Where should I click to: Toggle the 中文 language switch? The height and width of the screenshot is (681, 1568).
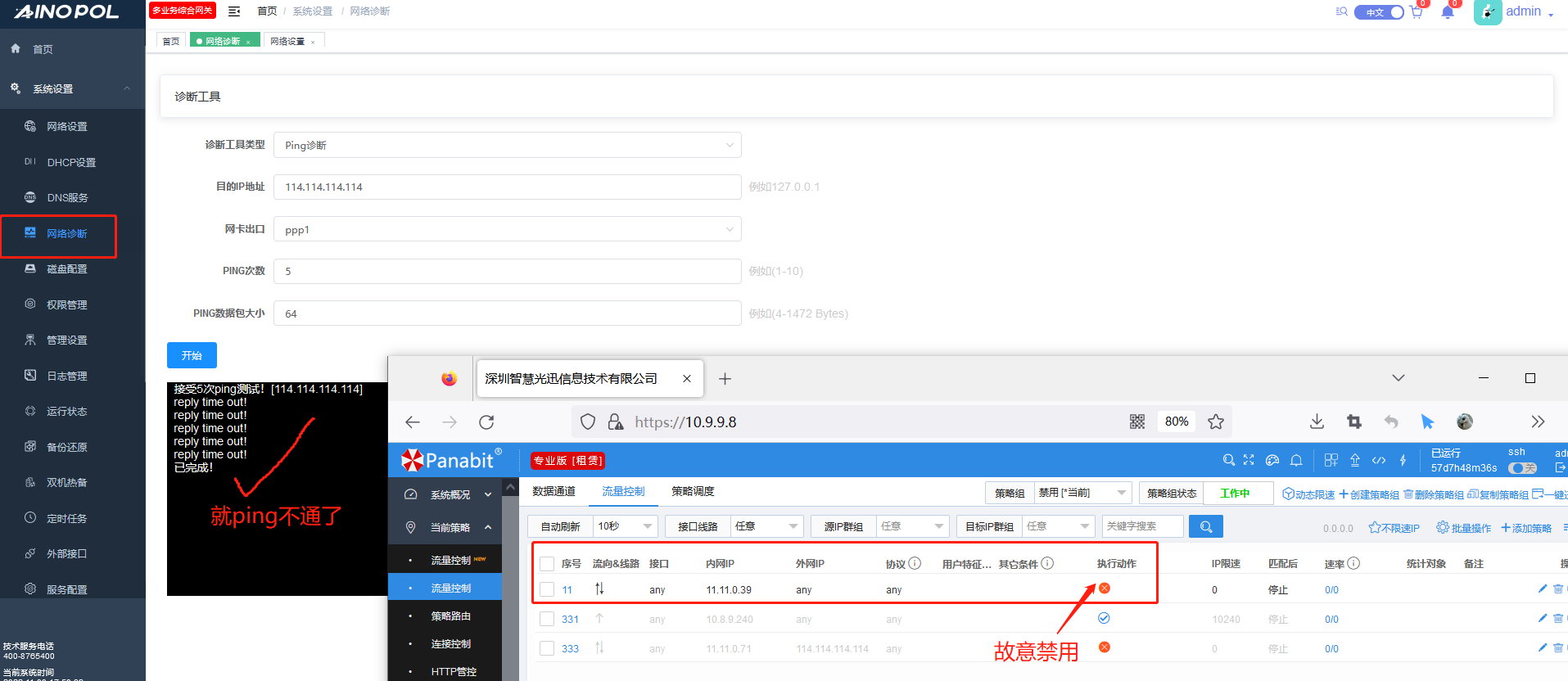(x=1379, y=12)
